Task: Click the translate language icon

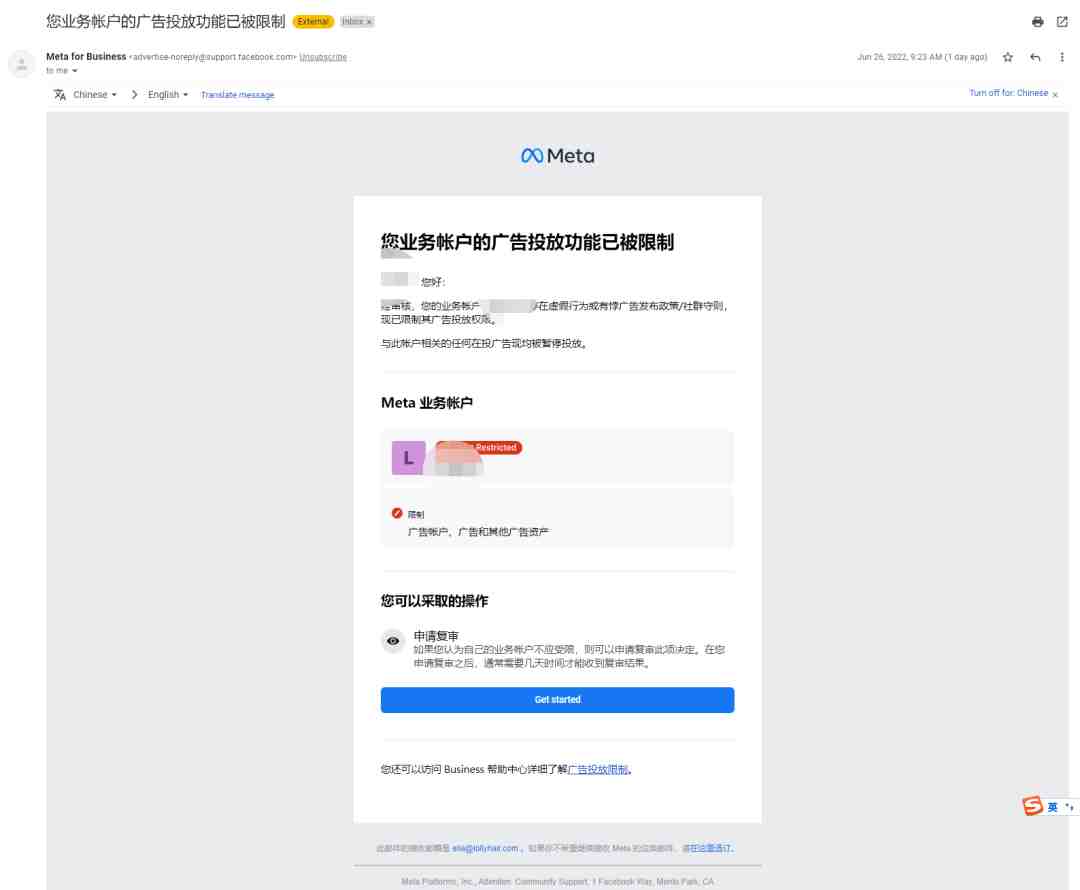Action: (x=60, y=94)
